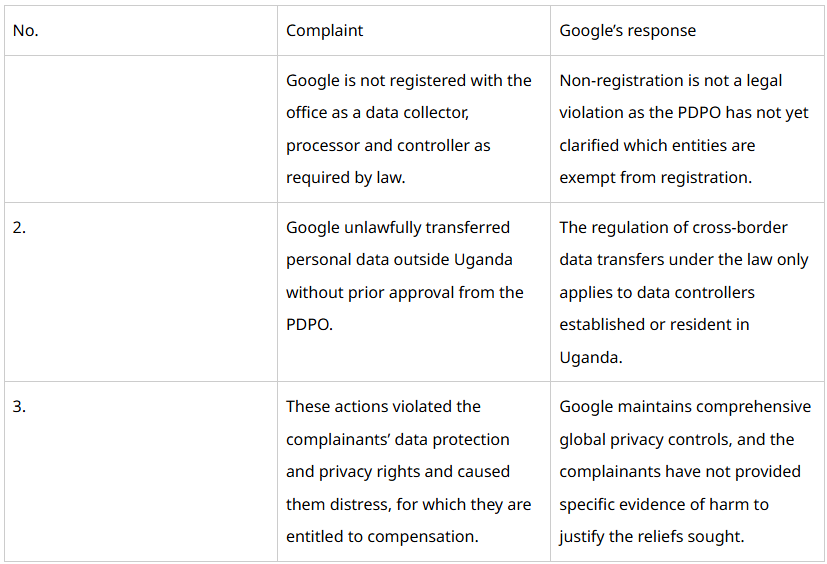Click the "required by law." line
The height and width of the screenshot is (564, 827).
point(345,178)
